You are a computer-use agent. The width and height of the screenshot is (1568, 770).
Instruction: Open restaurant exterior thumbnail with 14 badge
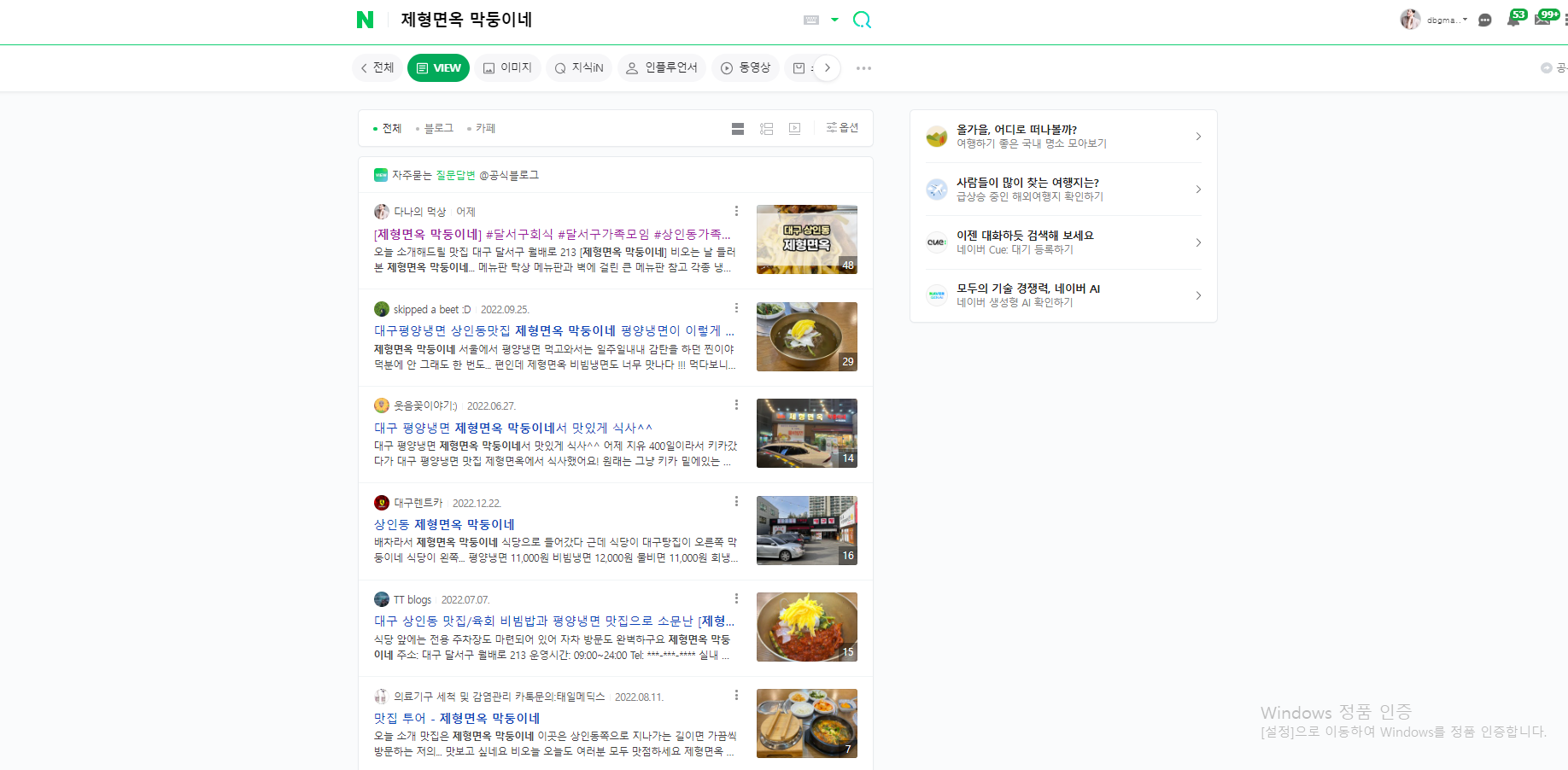(807, 433)
